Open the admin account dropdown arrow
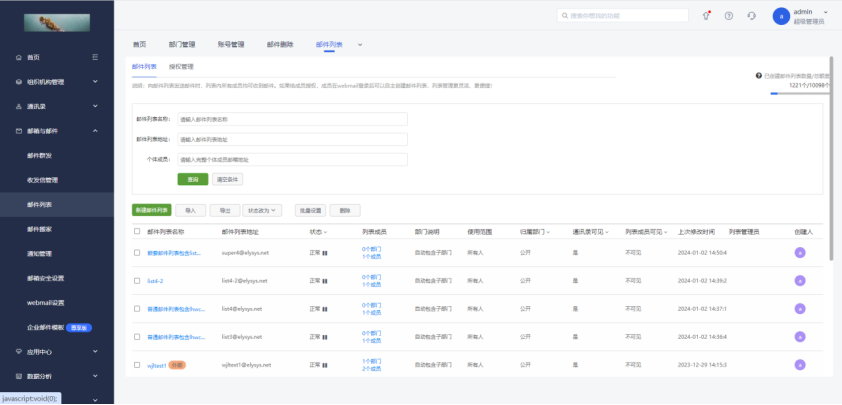Screen dimensions: 842x405 coord(826,11)
